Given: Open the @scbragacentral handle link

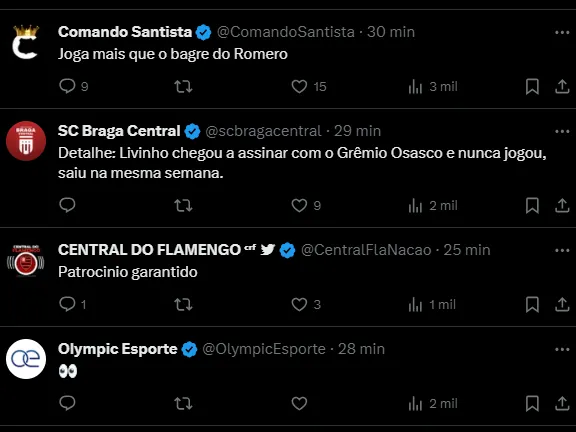Looking at the screenshot, I should (263, 131).
